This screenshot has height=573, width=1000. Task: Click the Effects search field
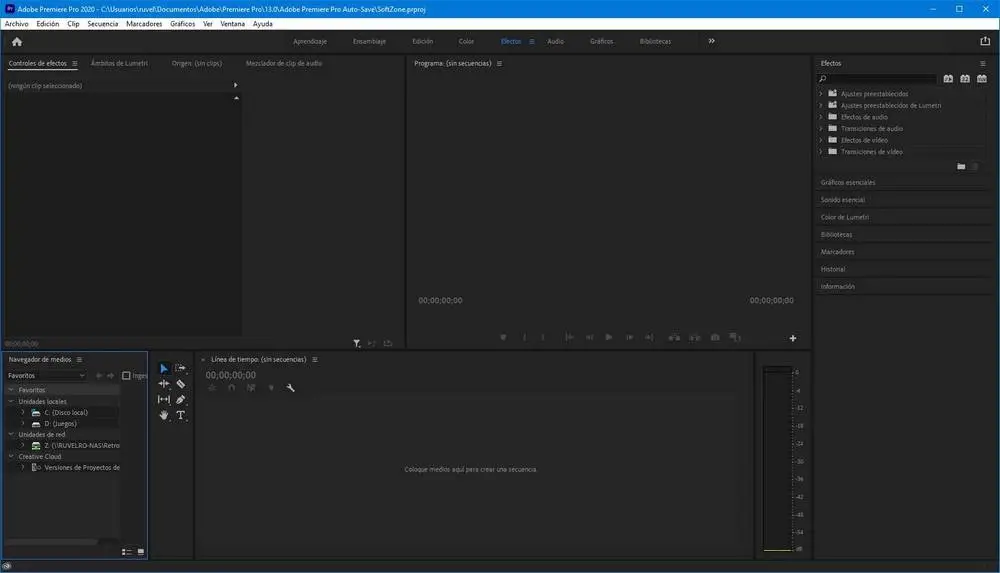[878, 78]
